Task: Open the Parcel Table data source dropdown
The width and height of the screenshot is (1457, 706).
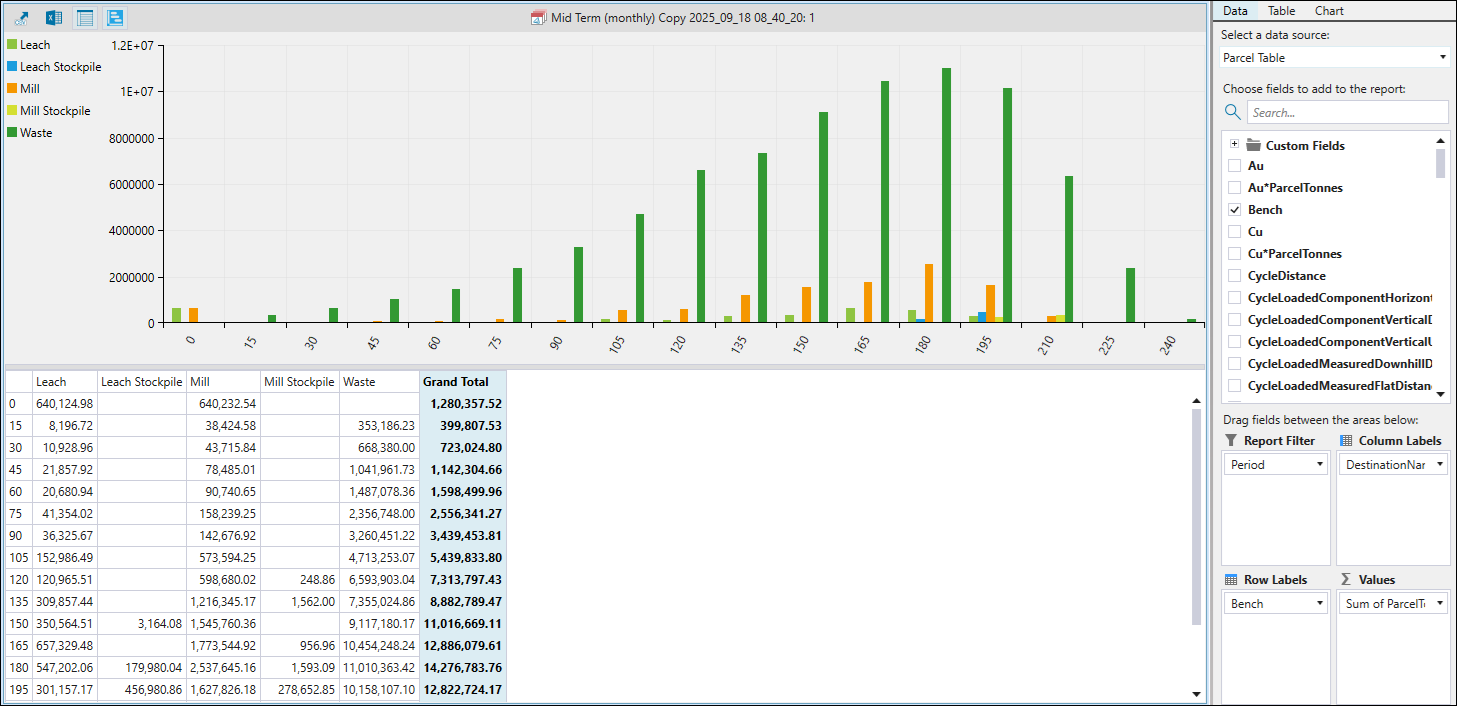Action: pos(1335,58)
